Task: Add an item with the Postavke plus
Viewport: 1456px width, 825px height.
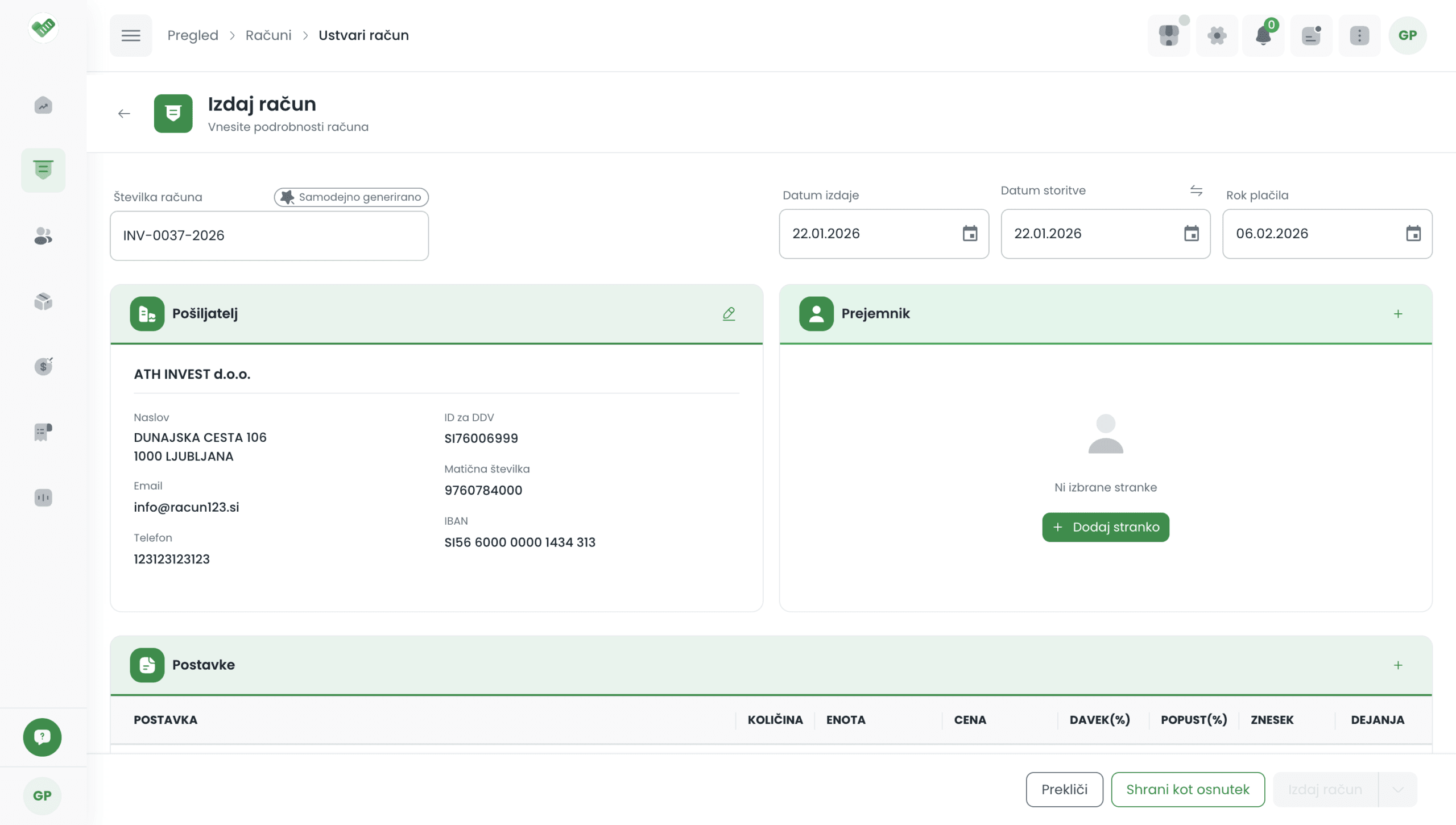Action: pos(1398,665)
